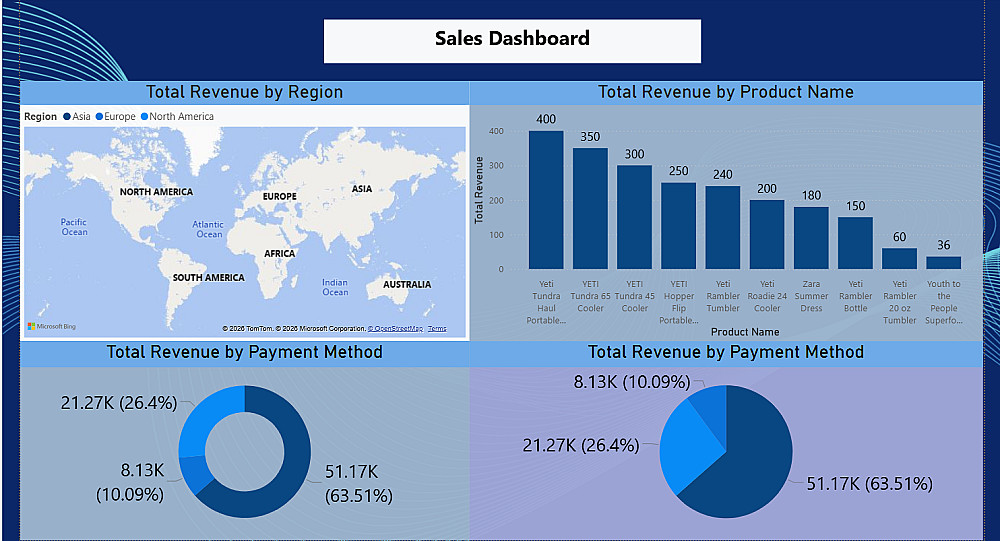Select the Youth to the People bar
This screenshot has width=1000, height=541.
click(944, 263)
